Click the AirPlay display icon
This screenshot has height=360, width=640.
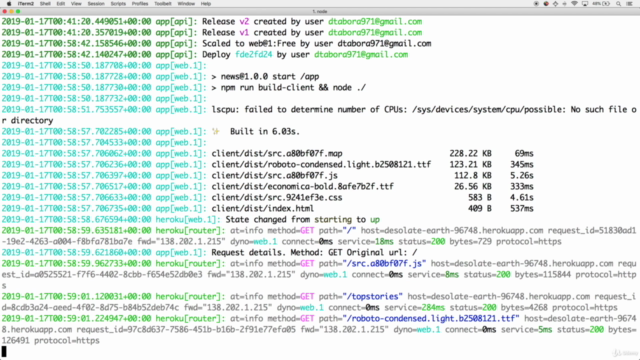(584, 4)
